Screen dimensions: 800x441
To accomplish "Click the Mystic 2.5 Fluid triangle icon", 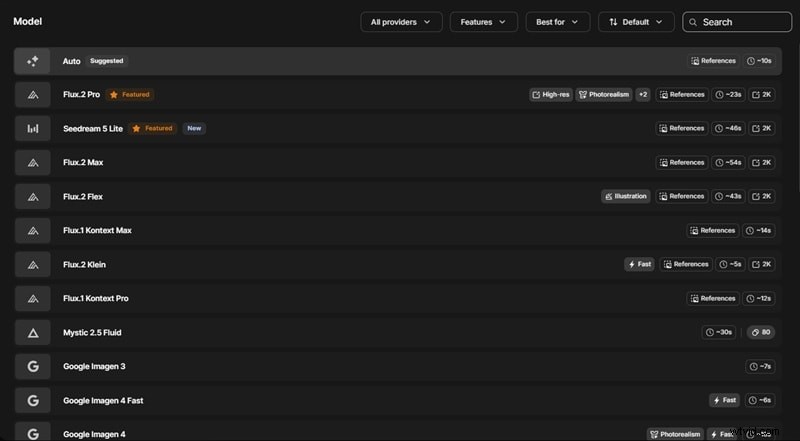I will pyautogui.click(x=33, y=332).
